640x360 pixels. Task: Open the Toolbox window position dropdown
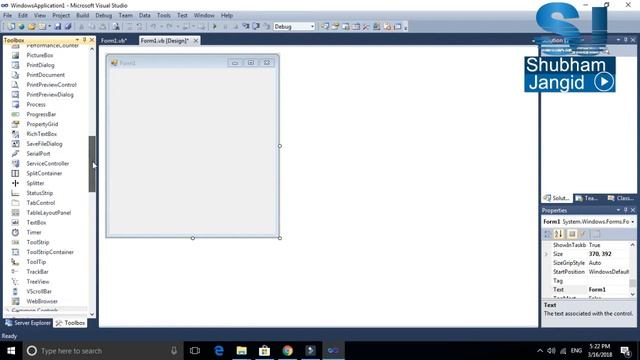tap(77, 40)
